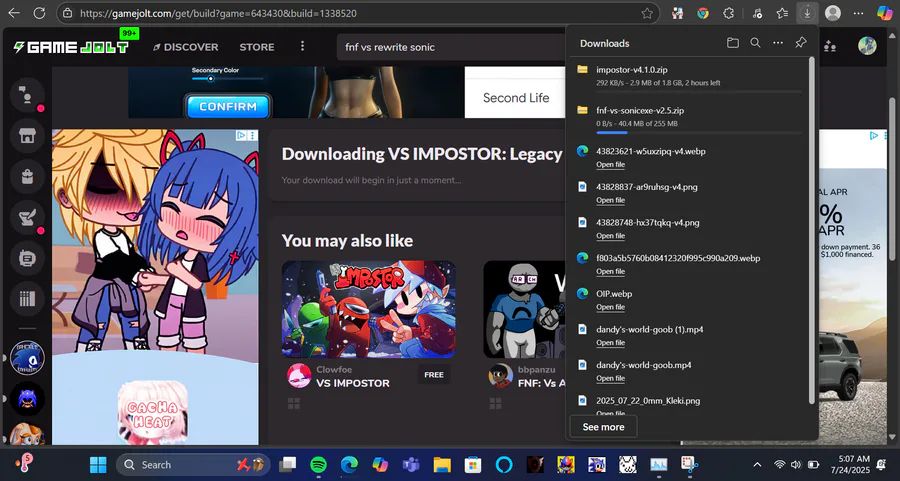
Task: Open Game Jolt user avatar menu
Action: (867, 46)
